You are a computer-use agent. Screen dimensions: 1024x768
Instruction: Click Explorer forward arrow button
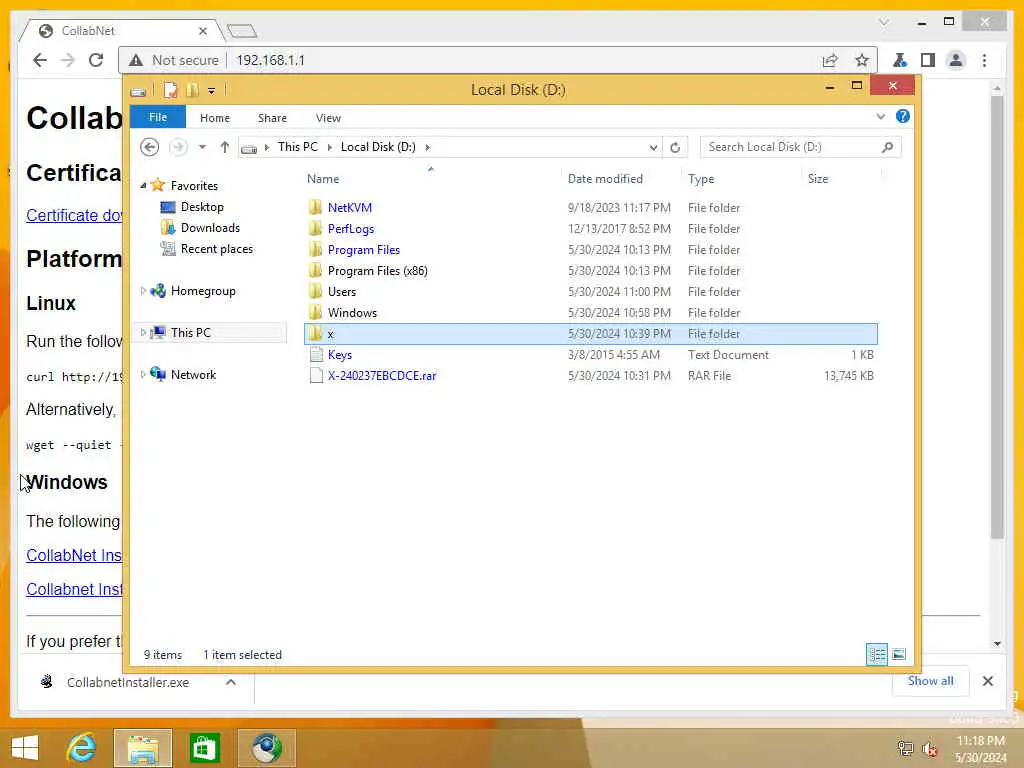click(x=178, y=147)
